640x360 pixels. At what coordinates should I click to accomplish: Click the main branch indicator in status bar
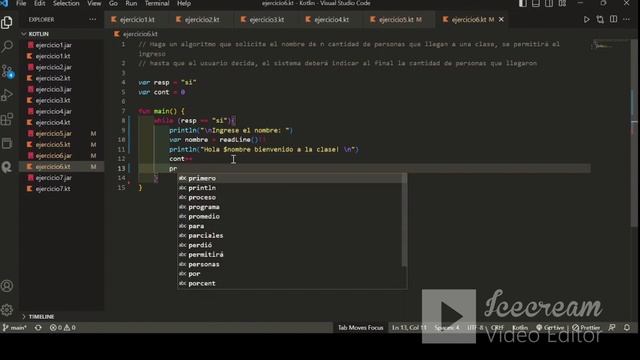[x=15, y=327]
